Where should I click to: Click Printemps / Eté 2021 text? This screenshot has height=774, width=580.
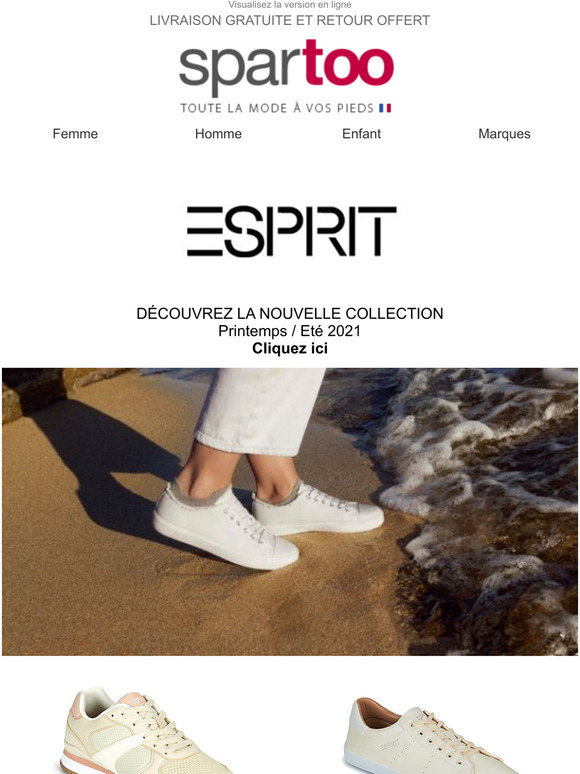[x=290, y=331]
